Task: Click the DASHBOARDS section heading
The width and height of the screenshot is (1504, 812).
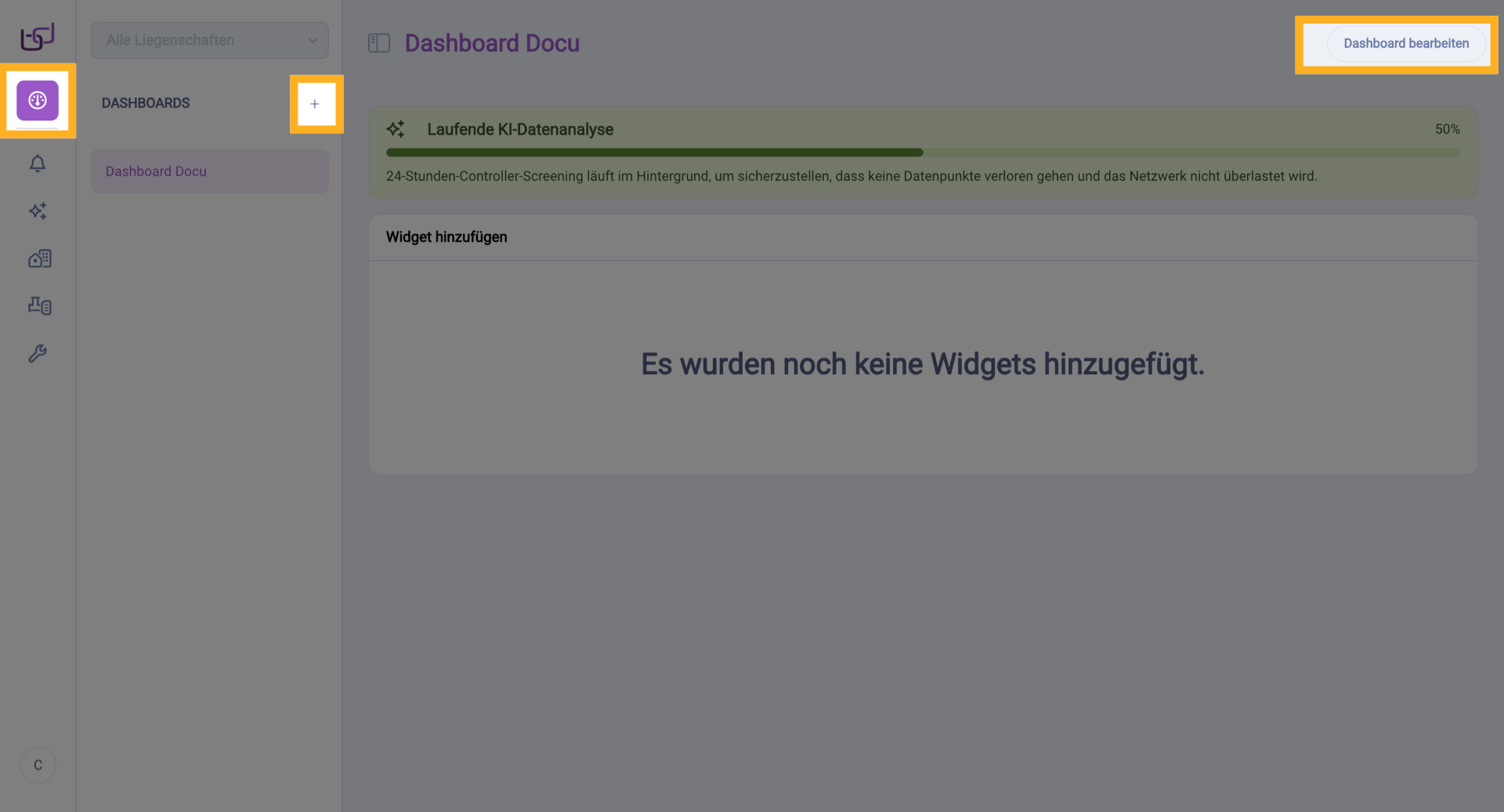Action: point(146,103)
